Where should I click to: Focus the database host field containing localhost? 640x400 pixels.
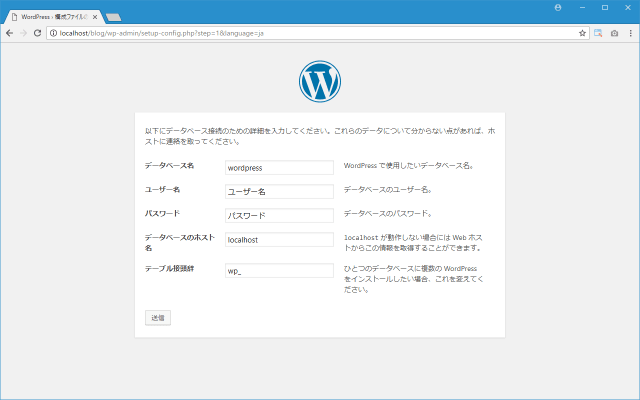tap(279, 240)
